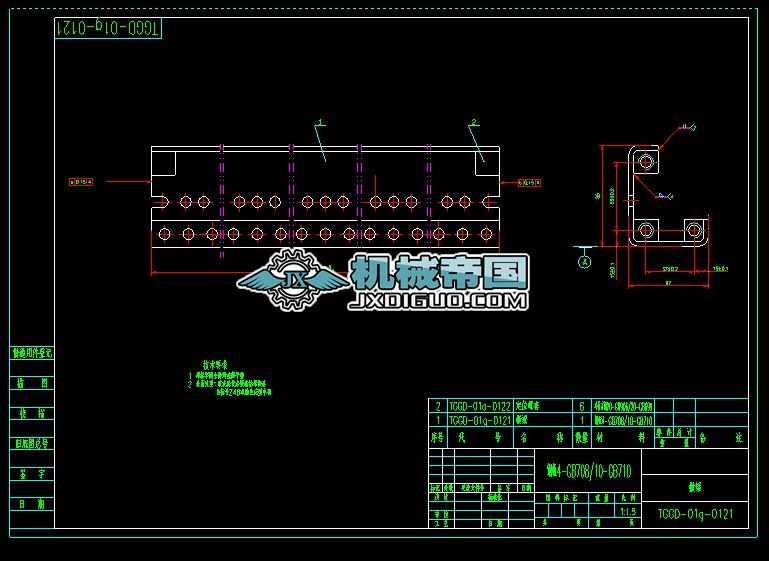Select the rotated TGGD-01q-0121 label at top-left
769x561 pixels.
108,28
